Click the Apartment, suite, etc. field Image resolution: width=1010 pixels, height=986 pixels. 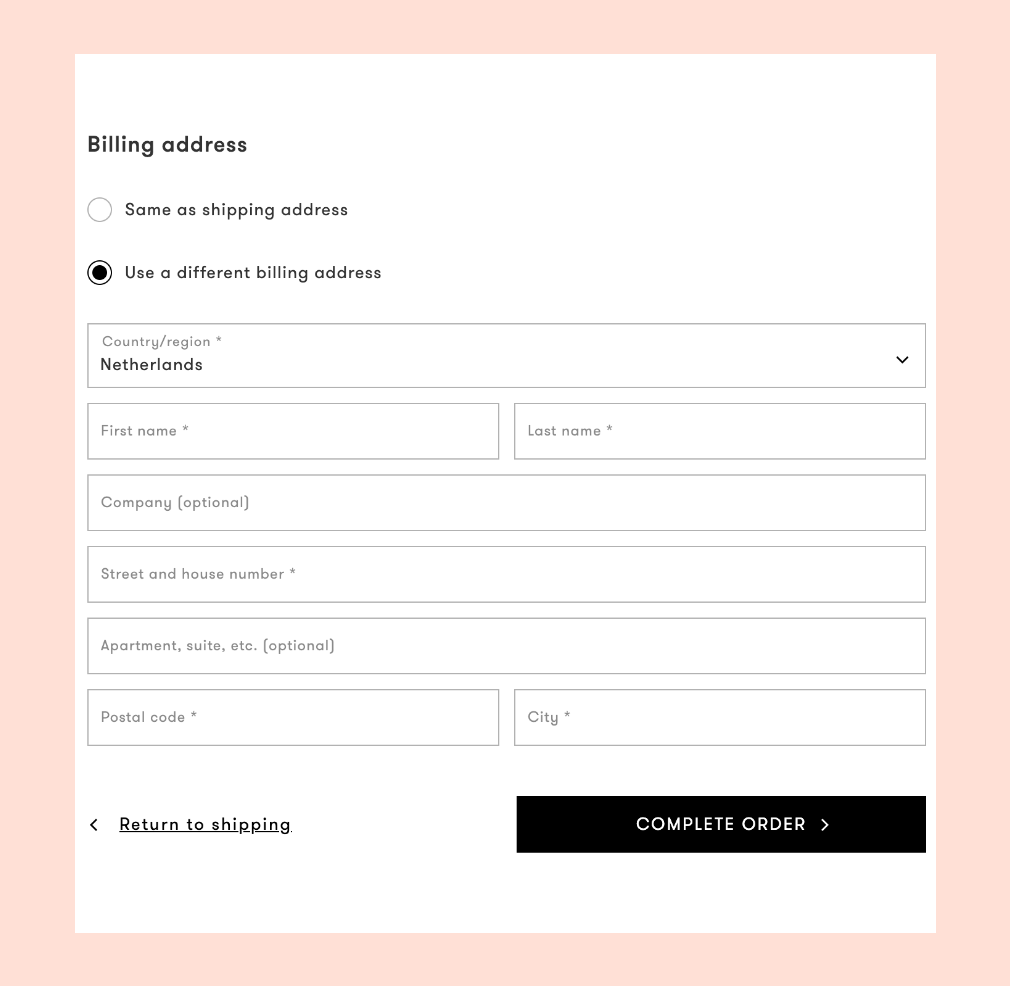pyautogui.click(x=506, y=646)
